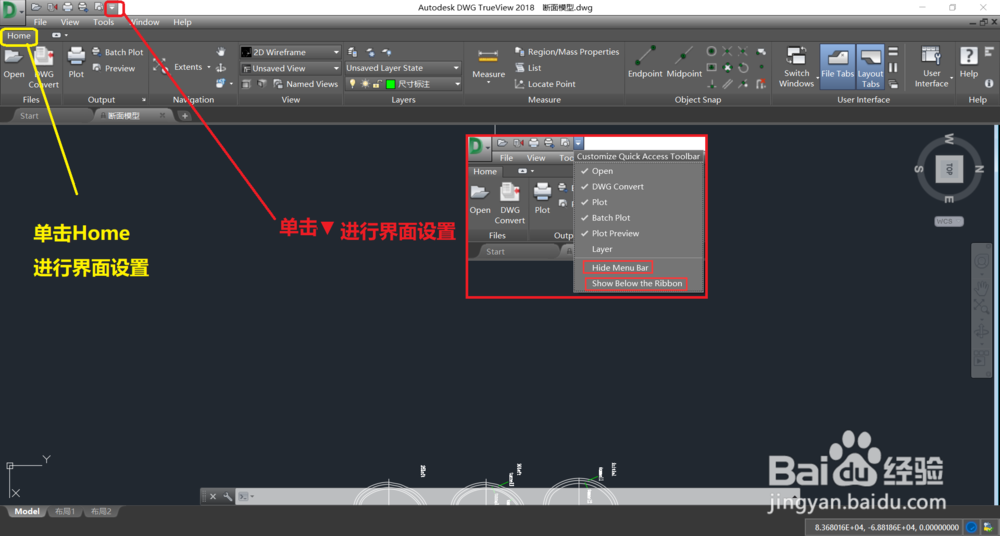Toggle Endpoint object snap
The width and height of the screenshot is (1000, 536).
coord(645,63)
